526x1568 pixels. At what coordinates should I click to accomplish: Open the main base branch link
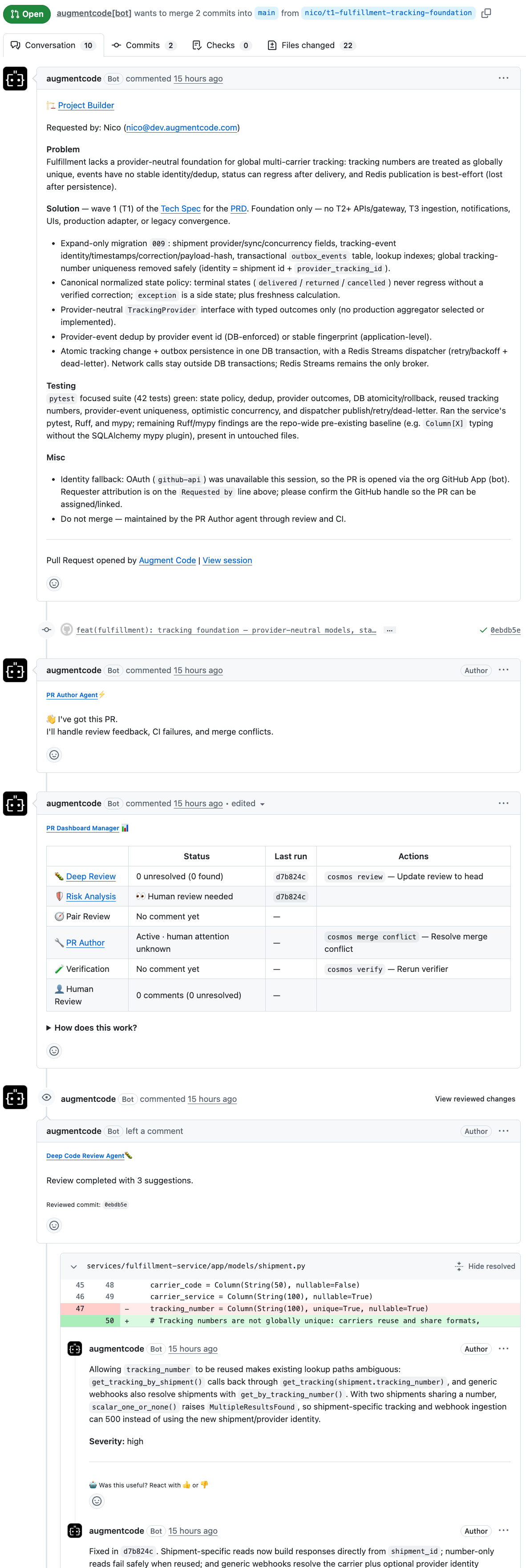tap(267, 13)
